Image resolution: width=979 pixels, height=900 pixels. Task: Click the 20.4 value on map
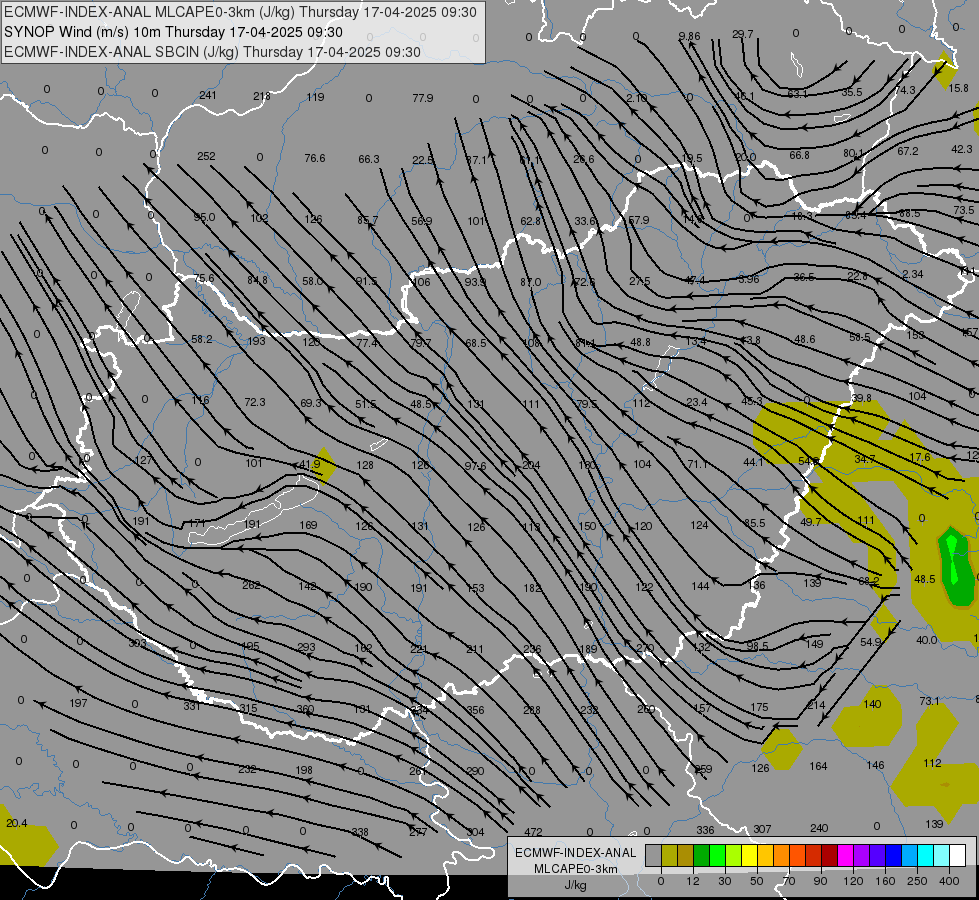tap(17, 823)
